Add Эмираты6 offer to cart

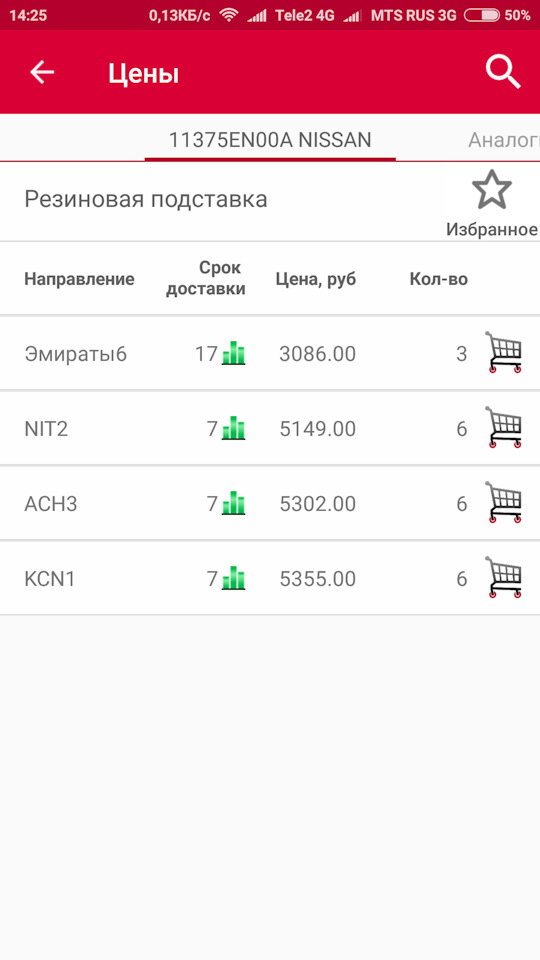click(x=503, y=352)
